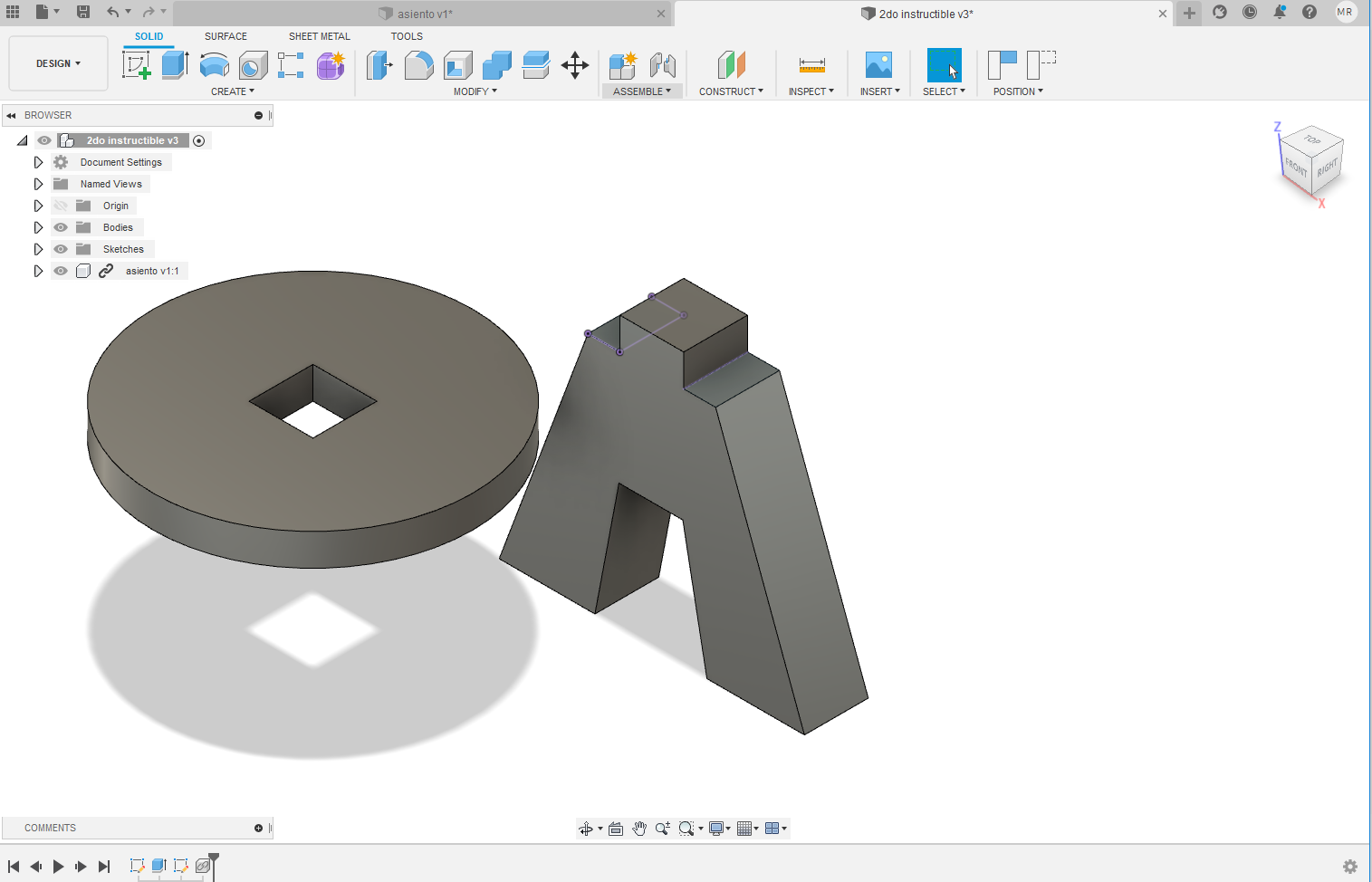Open the DESIGN workspace dropdown
Screen dimensions: 1372x882
(x=58, y=63)
